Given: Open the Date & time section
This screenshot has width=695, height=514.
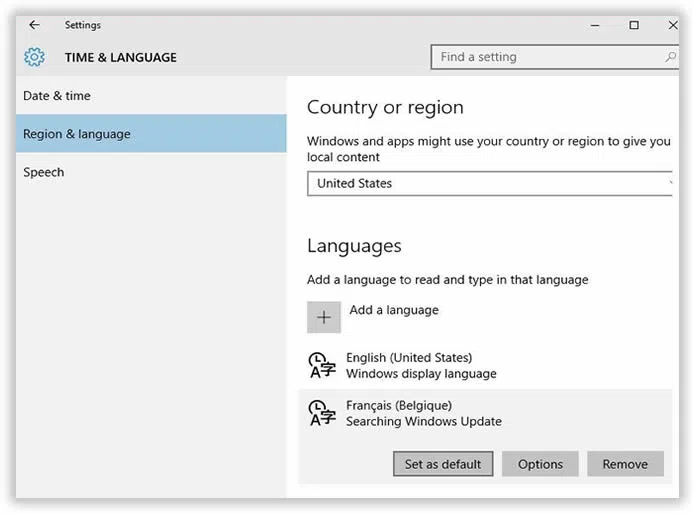Looking at the screenshot, I should coord(57,96).
